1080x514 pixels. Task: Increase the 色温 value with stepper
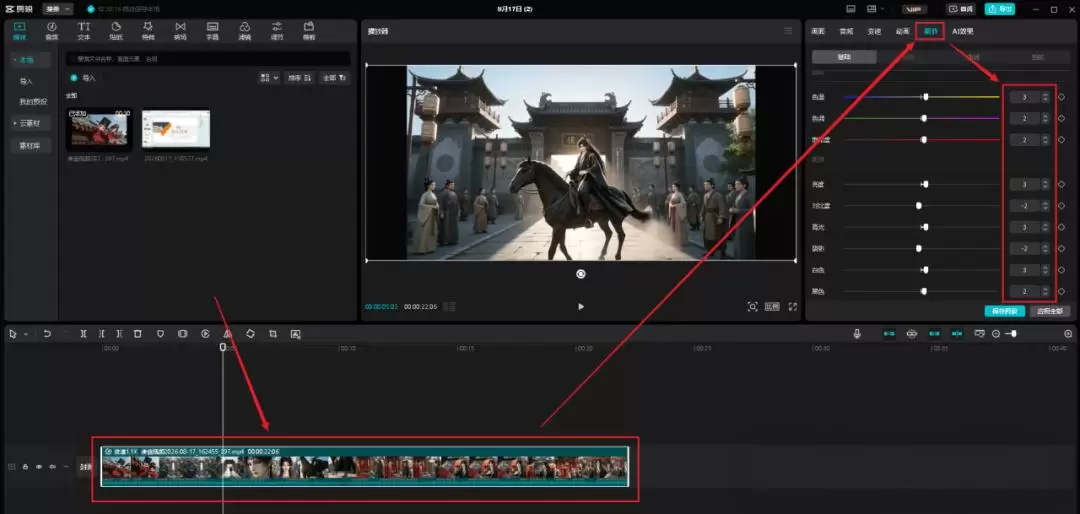[x=1046, y=94]
